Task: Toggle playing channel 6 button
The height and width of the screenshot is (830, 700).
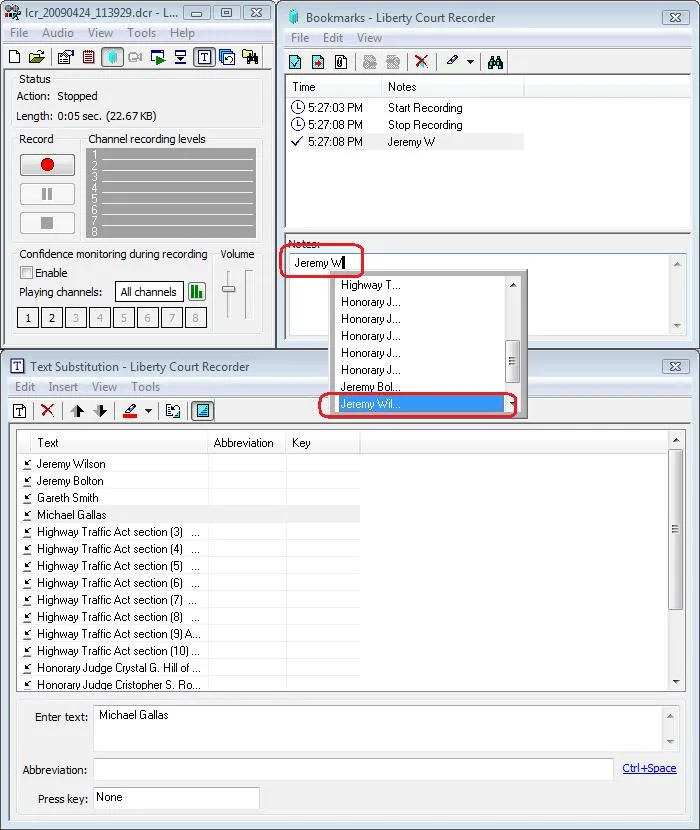Action: pos(148,318)
